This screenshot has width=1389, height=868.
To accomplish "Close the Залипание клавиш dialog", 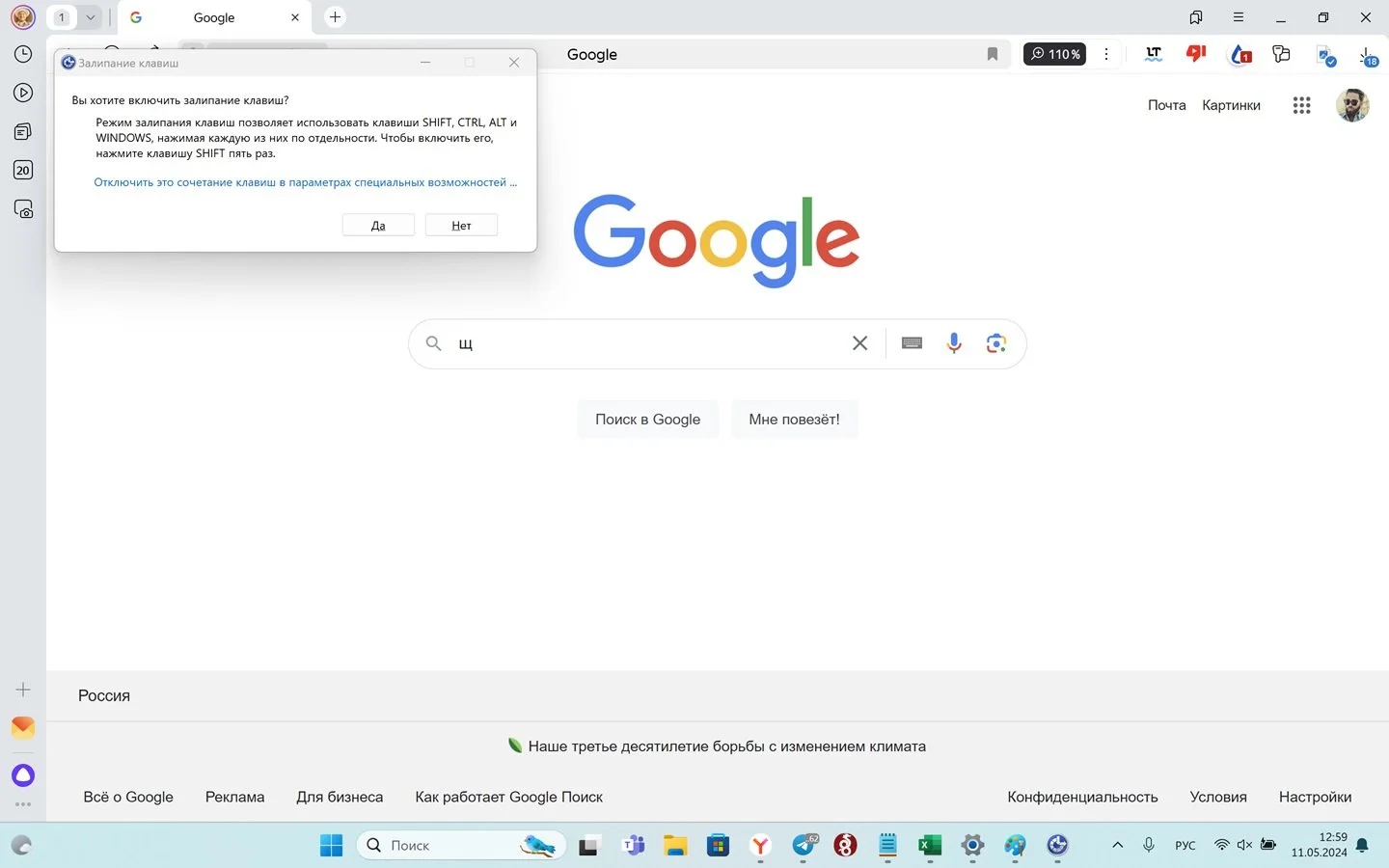I will 514,63.
